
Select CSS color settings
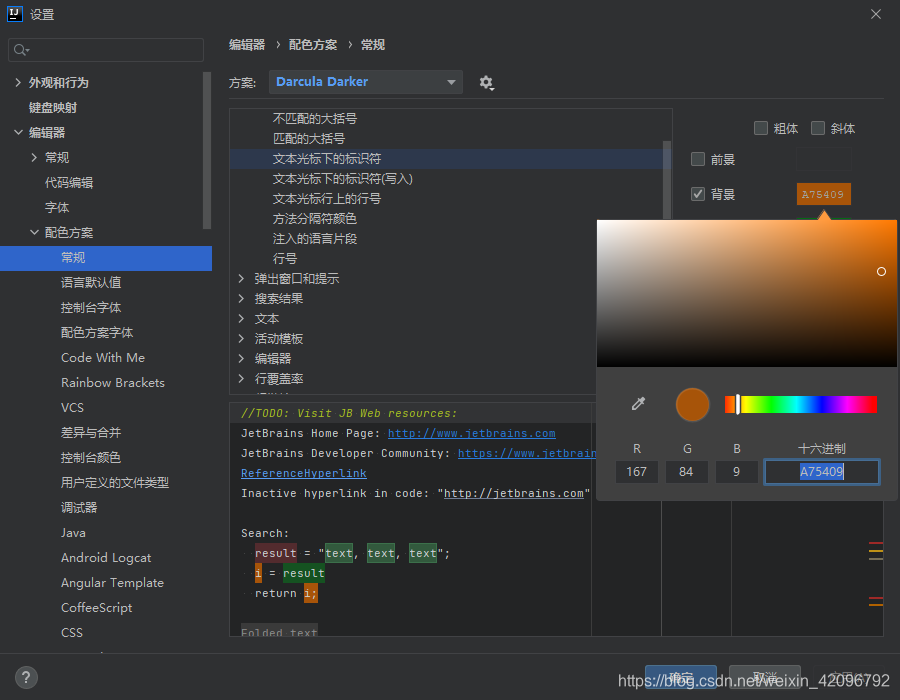[72, 632]
